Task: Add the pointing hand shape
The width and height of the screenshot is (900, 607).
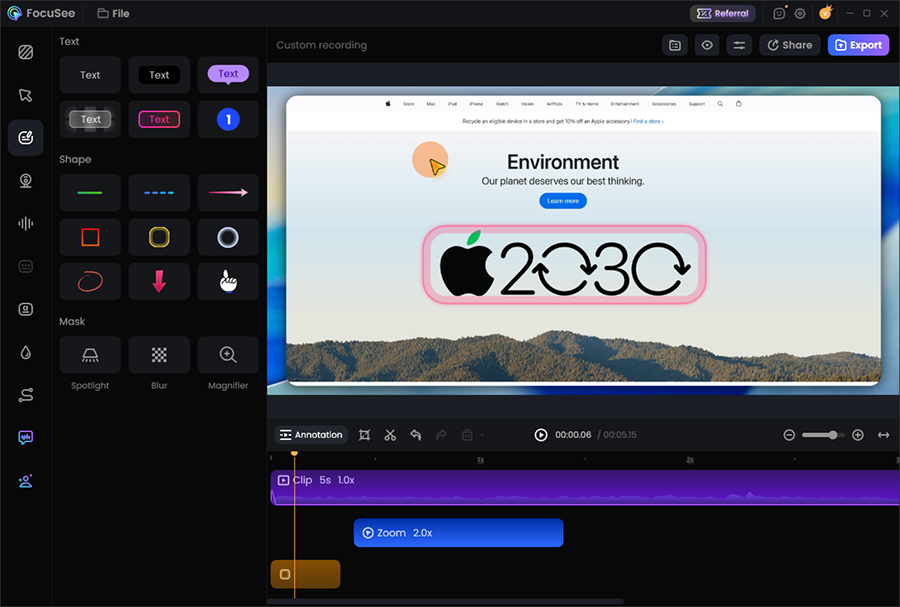Action: pos(228,282)
